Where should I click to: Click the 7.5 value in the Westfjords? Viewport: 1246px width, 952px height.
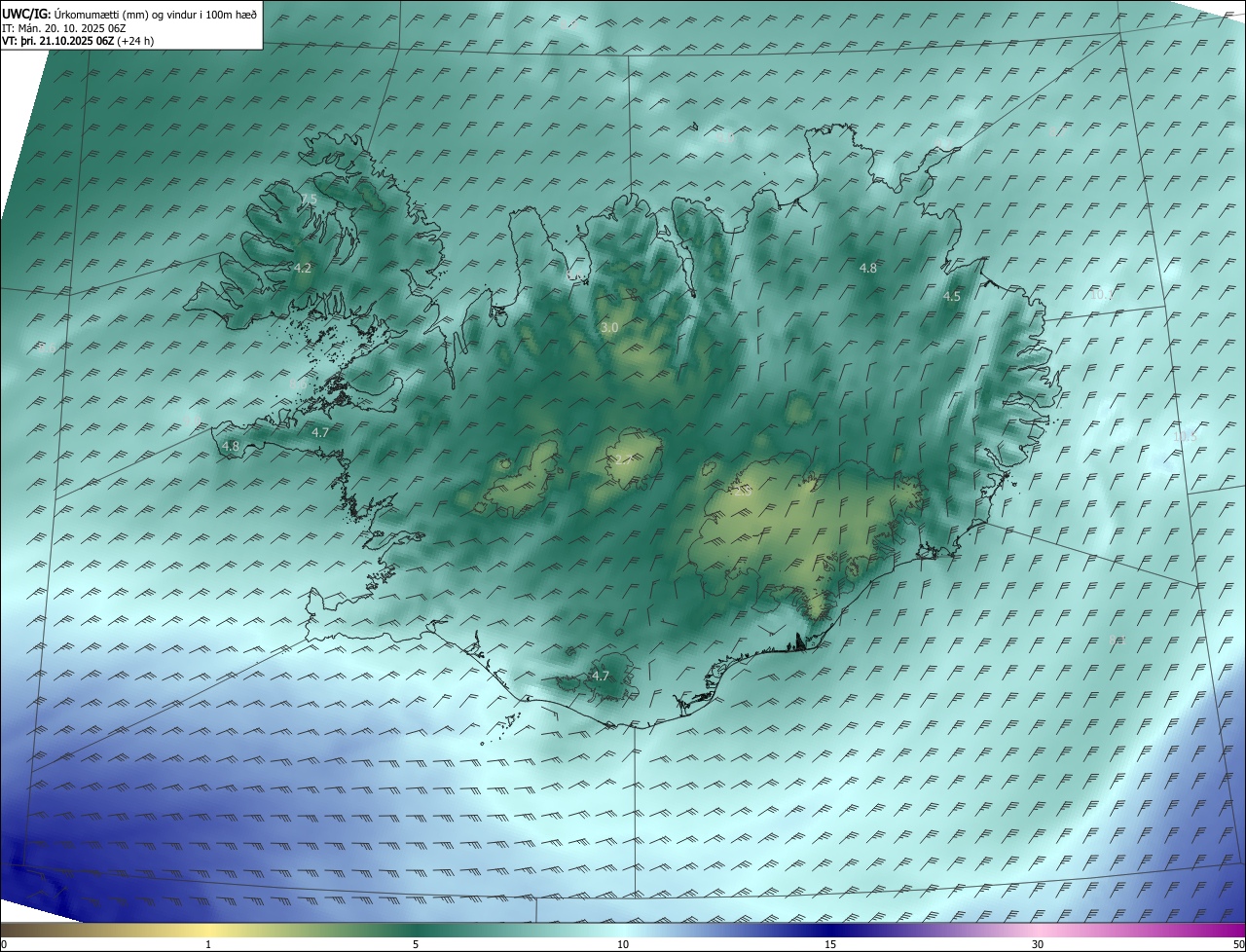(309, 200)
